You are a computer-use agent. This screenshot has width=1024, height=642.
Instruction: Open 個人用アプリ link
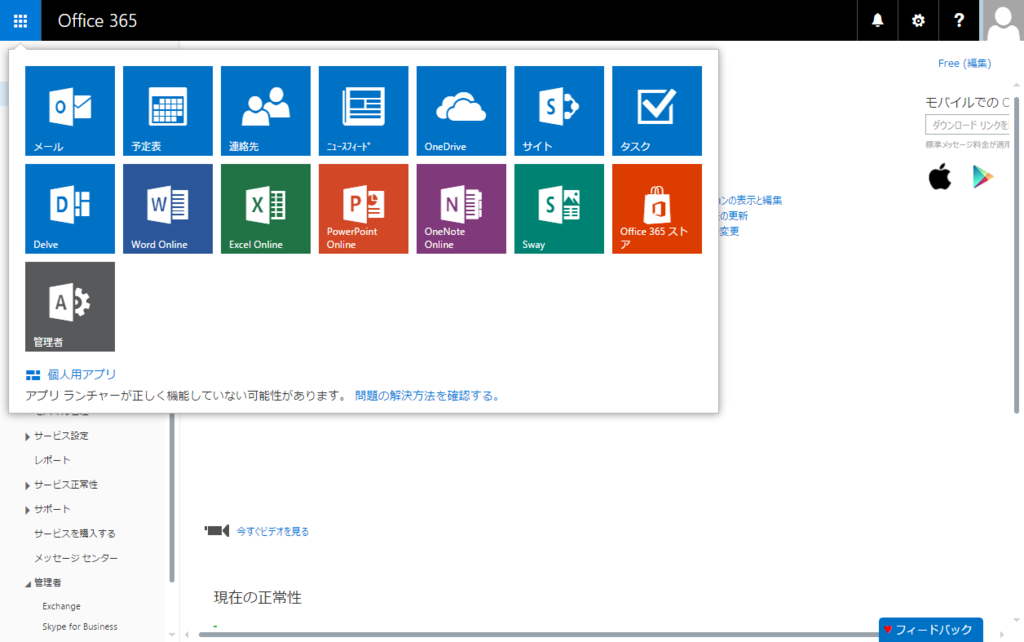click(82, 374)
